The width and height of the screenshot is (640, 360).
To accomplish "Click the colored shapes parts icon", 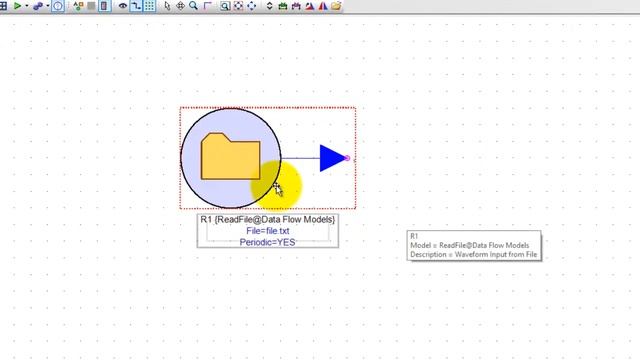I will 78,6.
